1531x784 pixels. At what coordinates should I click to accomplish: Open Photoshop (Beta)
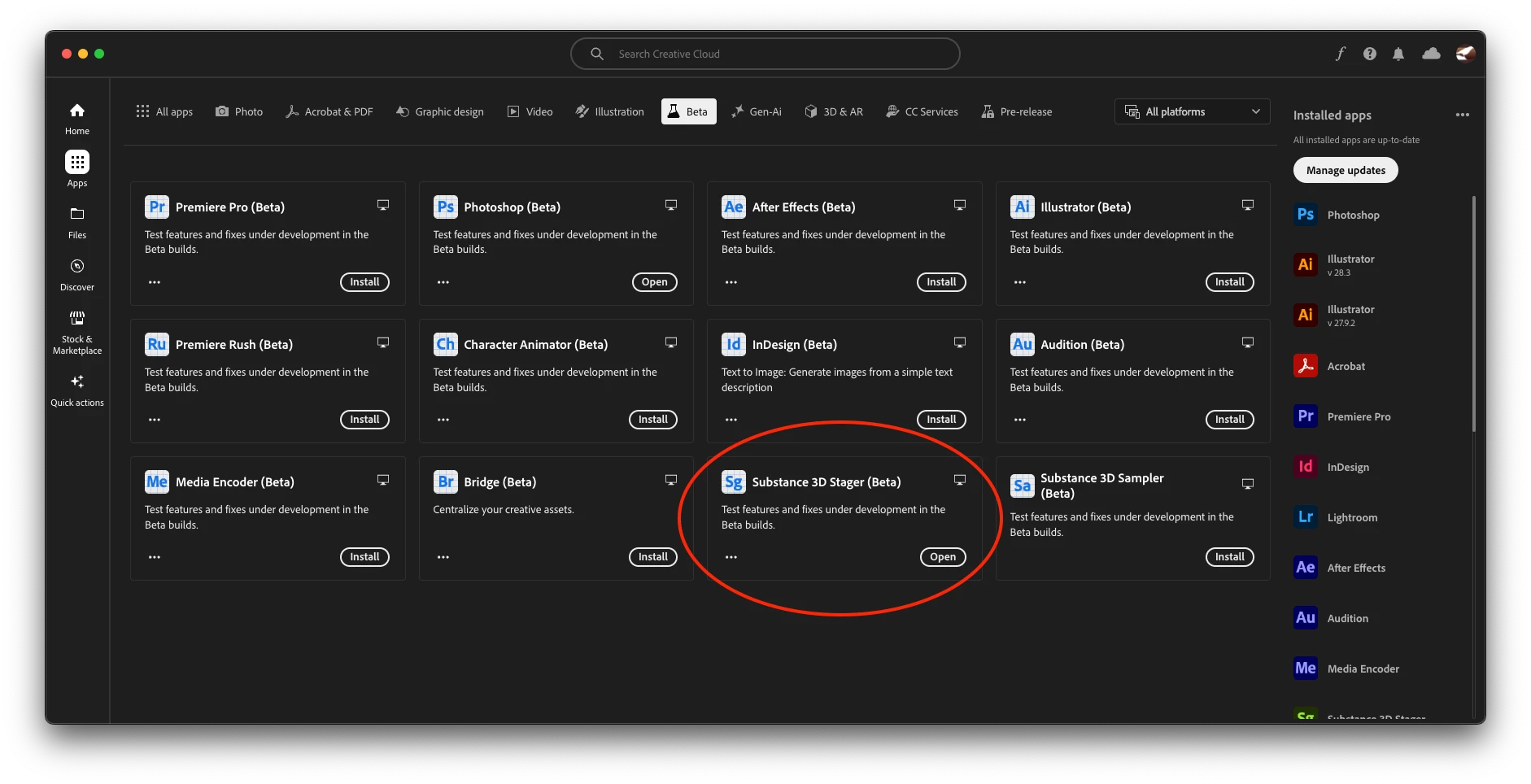click(654, 282)
